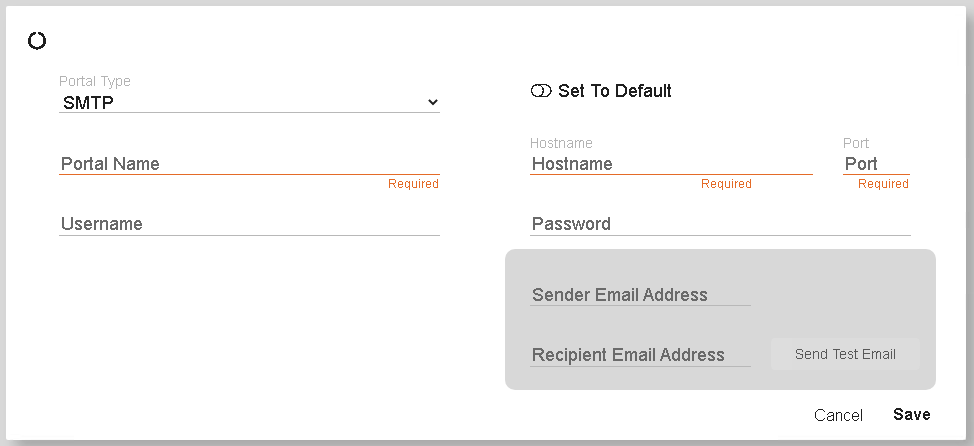Select the Recipient Email Address field
Viewport: 974px width, 446px height.
point(640,355)
